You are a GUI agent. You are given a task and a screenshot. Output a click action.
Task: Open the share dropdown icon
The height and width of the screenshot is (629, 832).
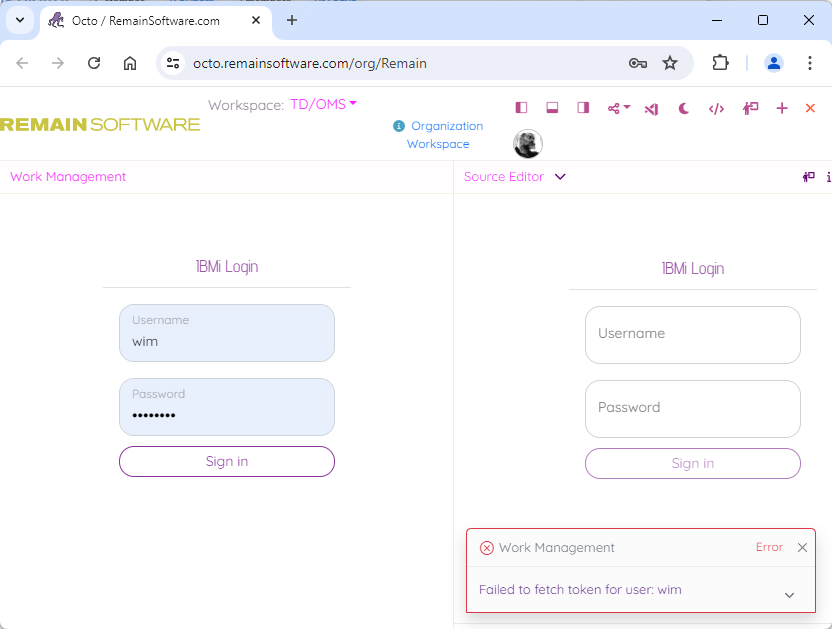[618, 108]
